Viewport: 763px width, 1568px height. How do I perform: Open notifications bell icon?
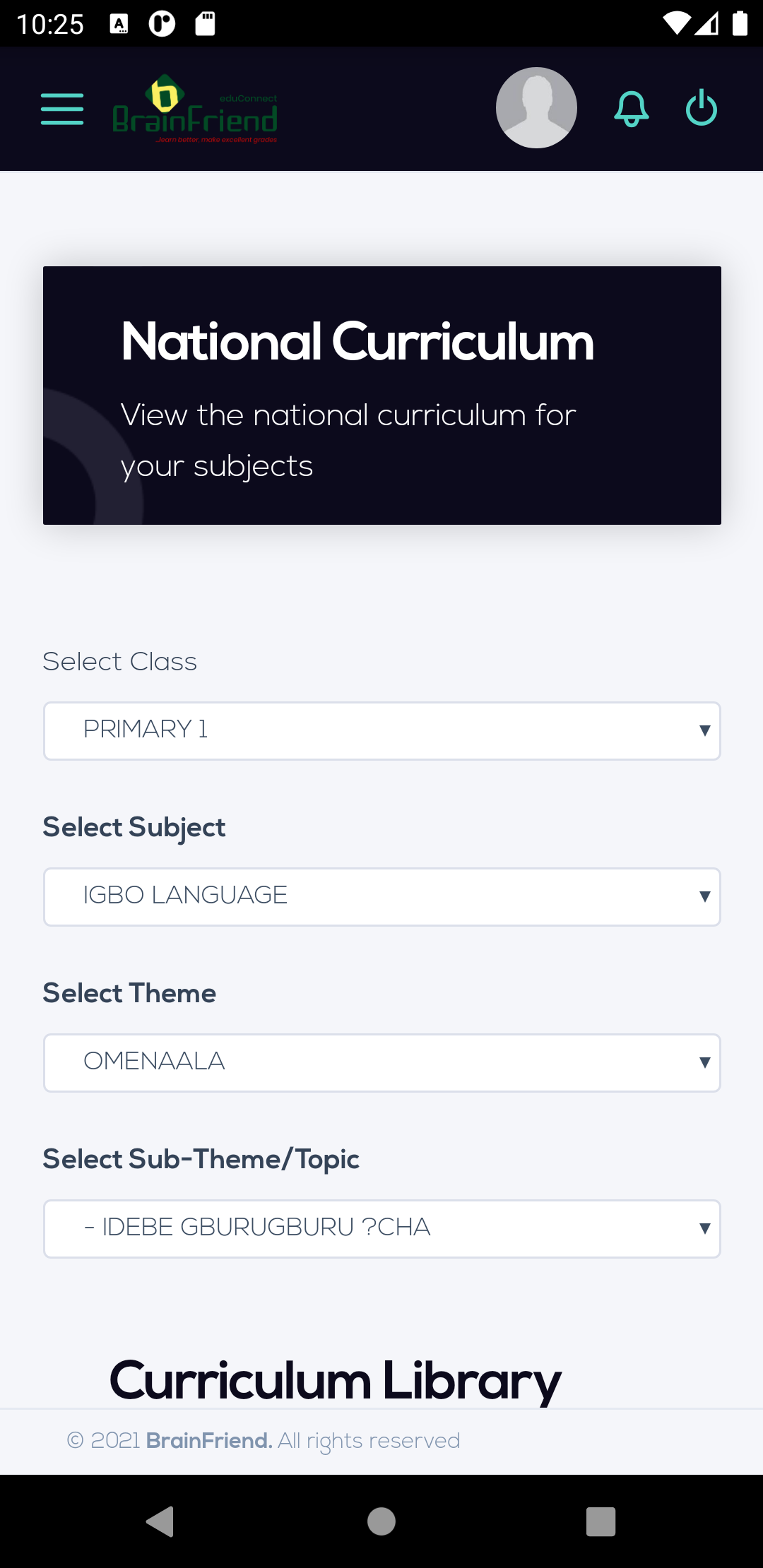pos(631,109)
